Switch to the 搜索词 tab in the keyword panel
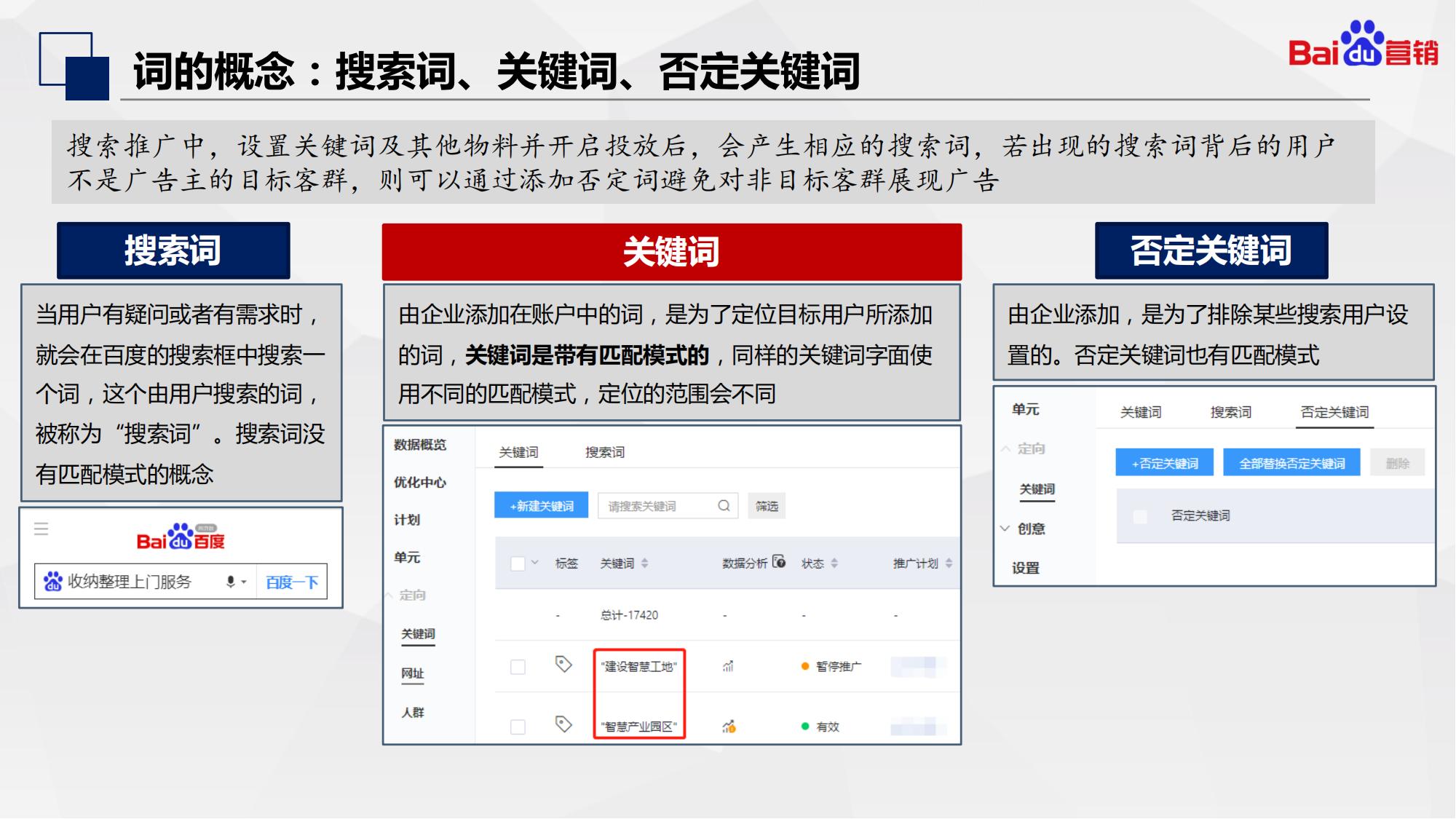Viewport: 1456px width, 819px height. [x=604, y=452]
